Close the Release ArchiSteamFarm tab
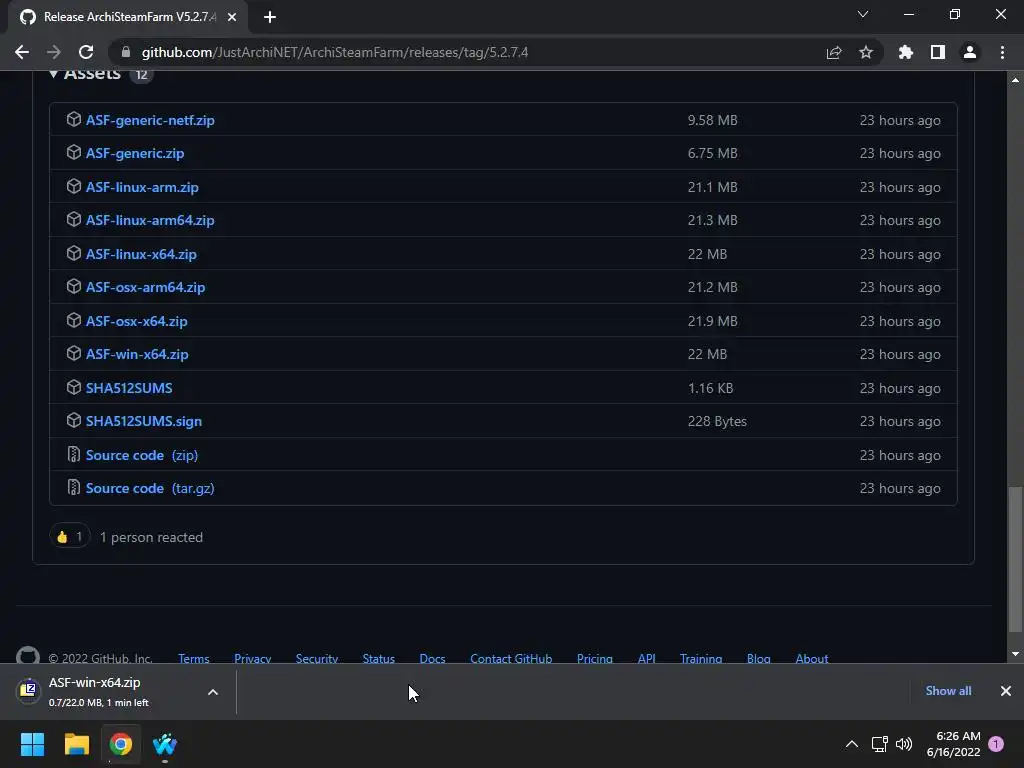This screenshot has width=1024, height=768. click(232, 17)
